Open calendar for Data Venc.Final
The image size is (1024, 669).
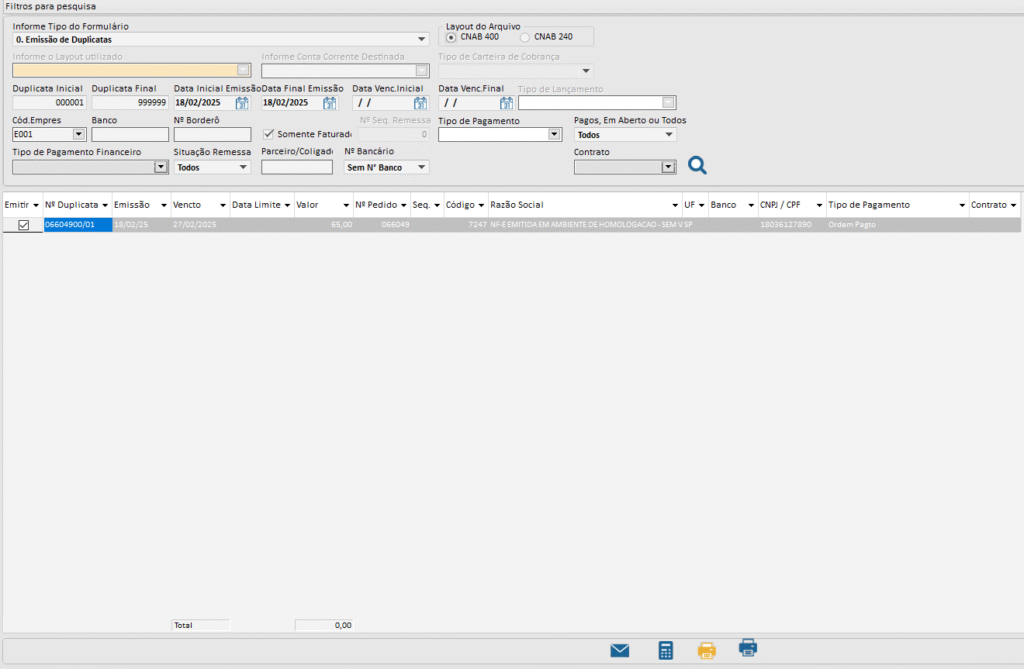point(506,103)
